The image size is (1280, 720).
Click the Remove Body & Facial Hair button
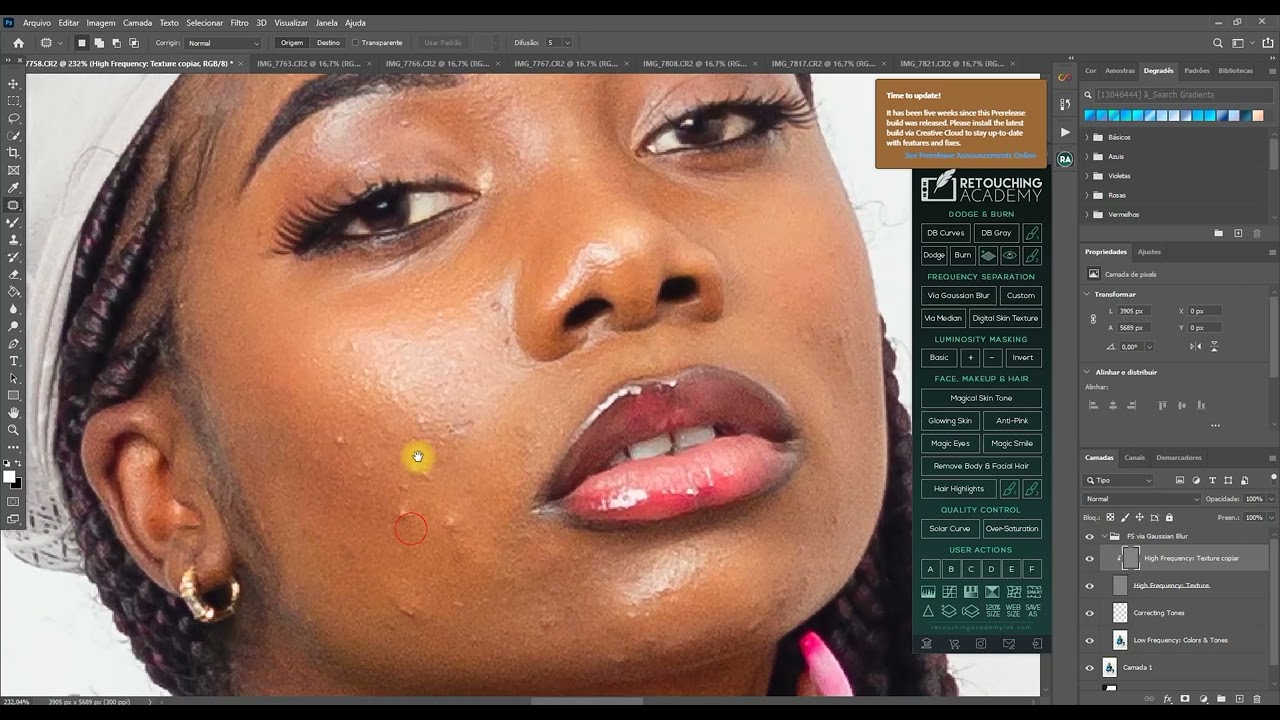pos(981,466)
